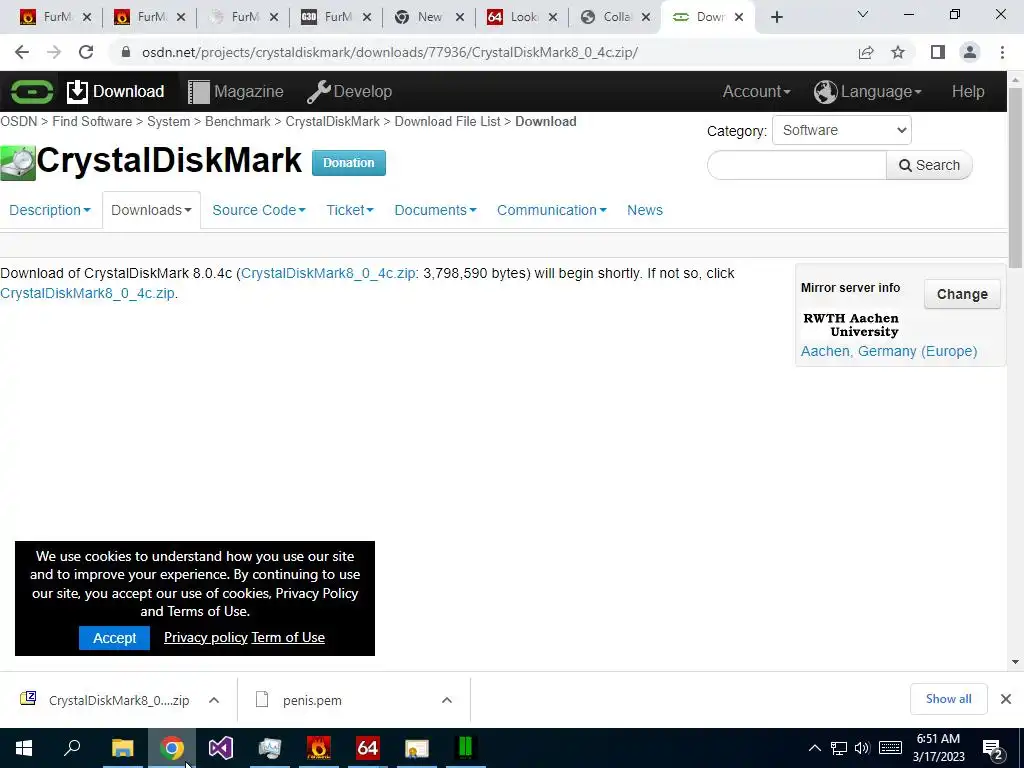The width and height of the screenshot is (1024, 768).
Task: Click the CrystalDiskMark8_0_4c.zip link in parentheses
Action: pyautogui.click(x=328, y=273)
